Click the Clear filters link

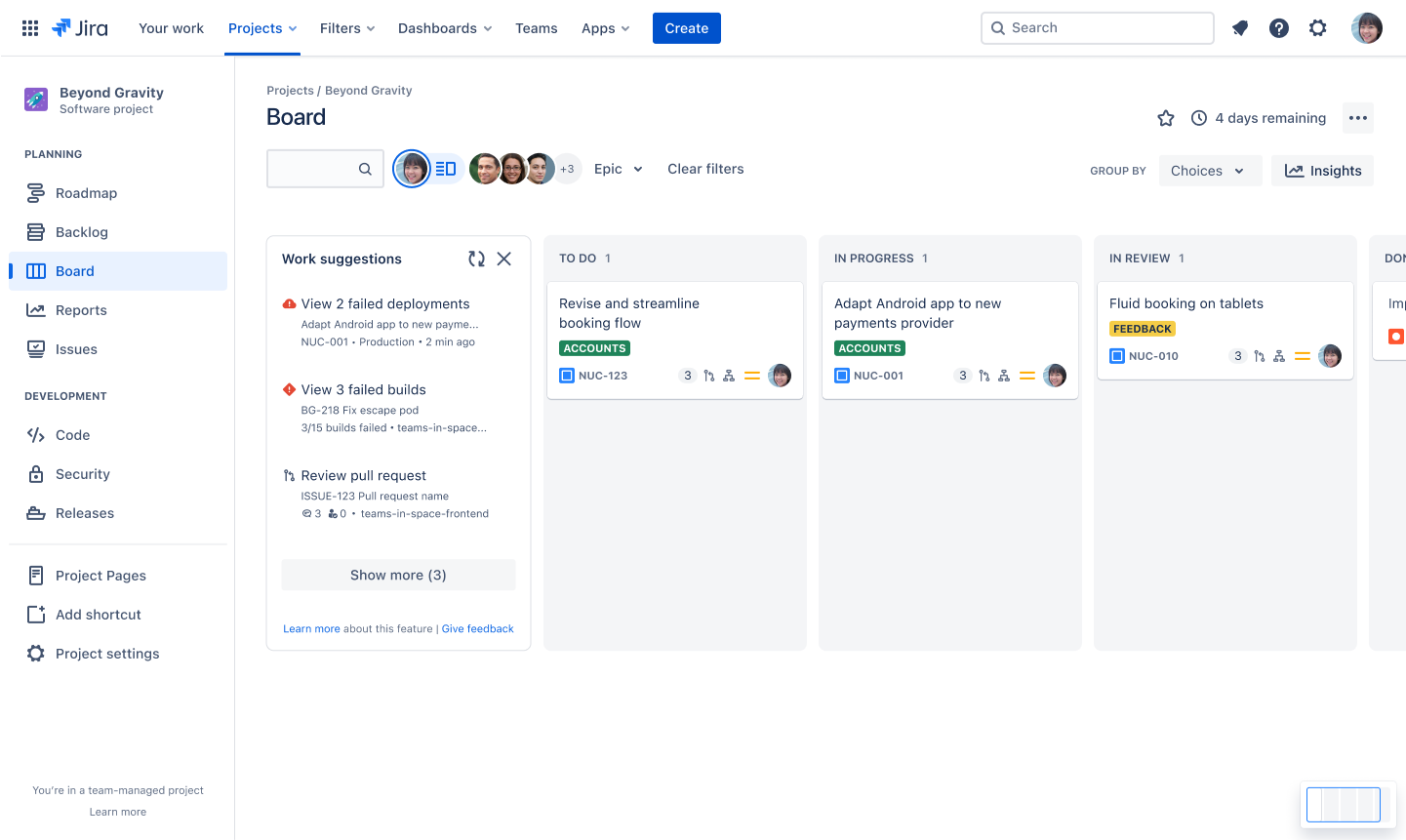(x=704, y=168)
